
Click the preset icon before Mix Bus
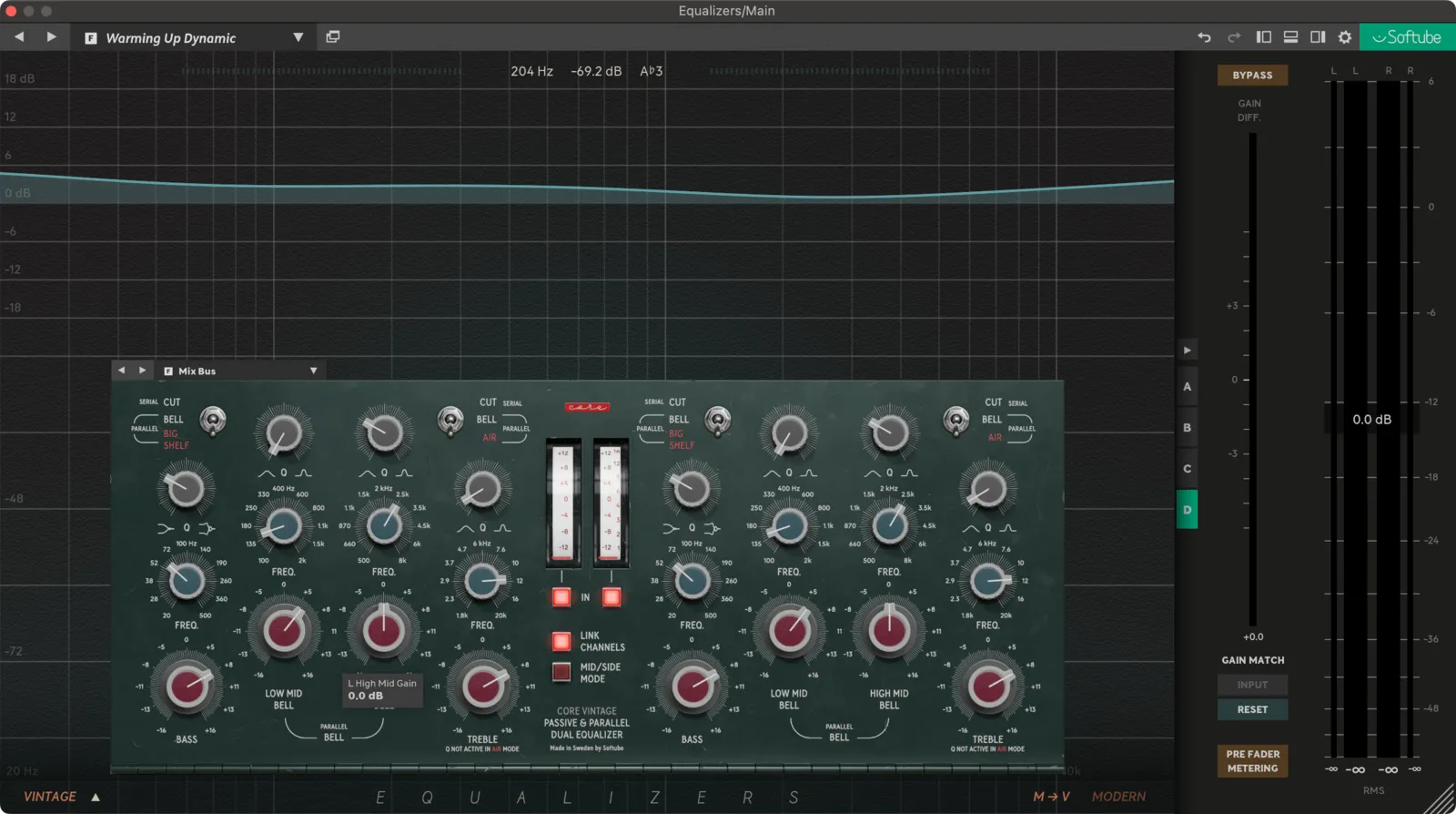[x=168, y=371]
